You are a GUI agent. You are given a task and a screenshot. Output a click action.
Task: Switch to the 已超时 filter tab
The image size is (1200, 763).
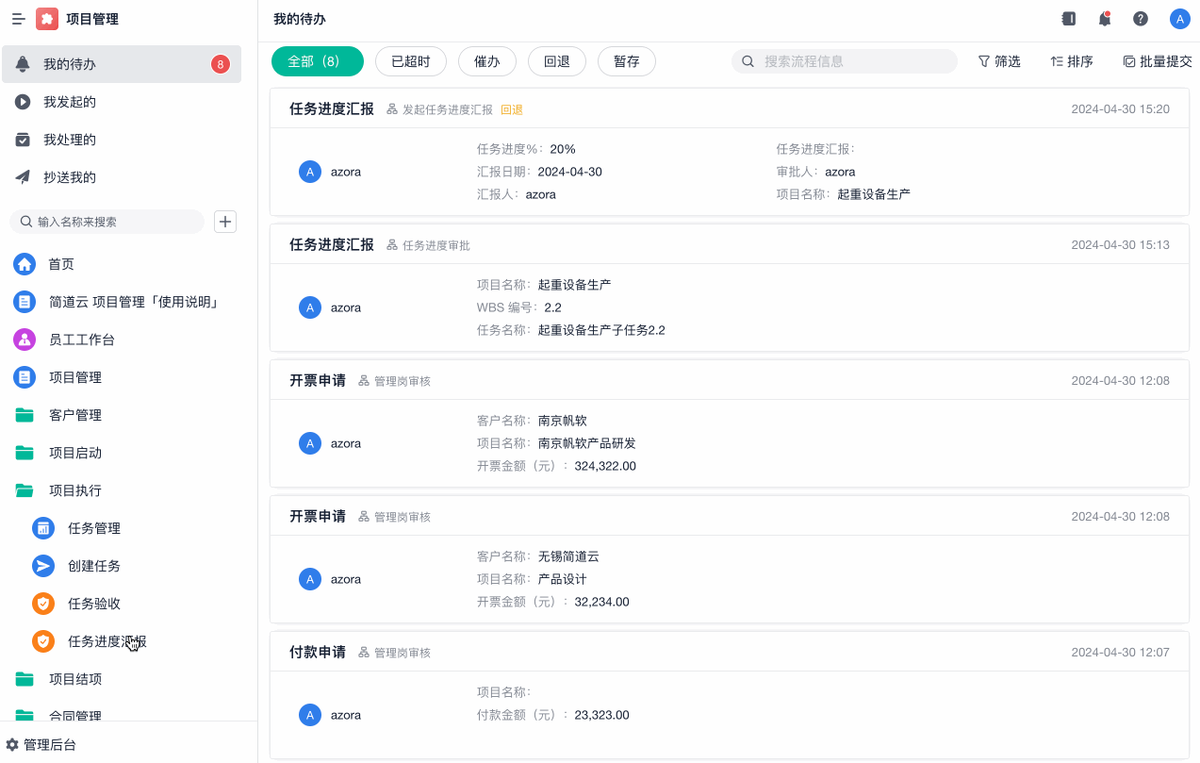pos(410,61)
